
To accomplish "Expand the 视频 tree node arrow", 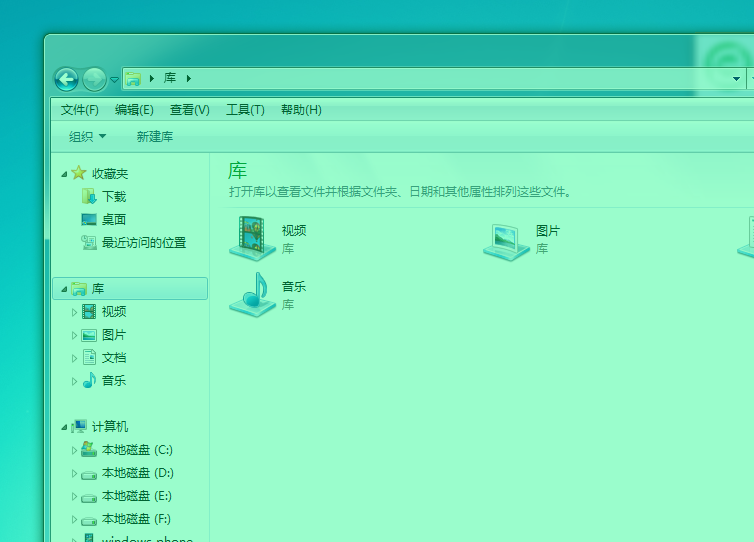I will [74, 312].
